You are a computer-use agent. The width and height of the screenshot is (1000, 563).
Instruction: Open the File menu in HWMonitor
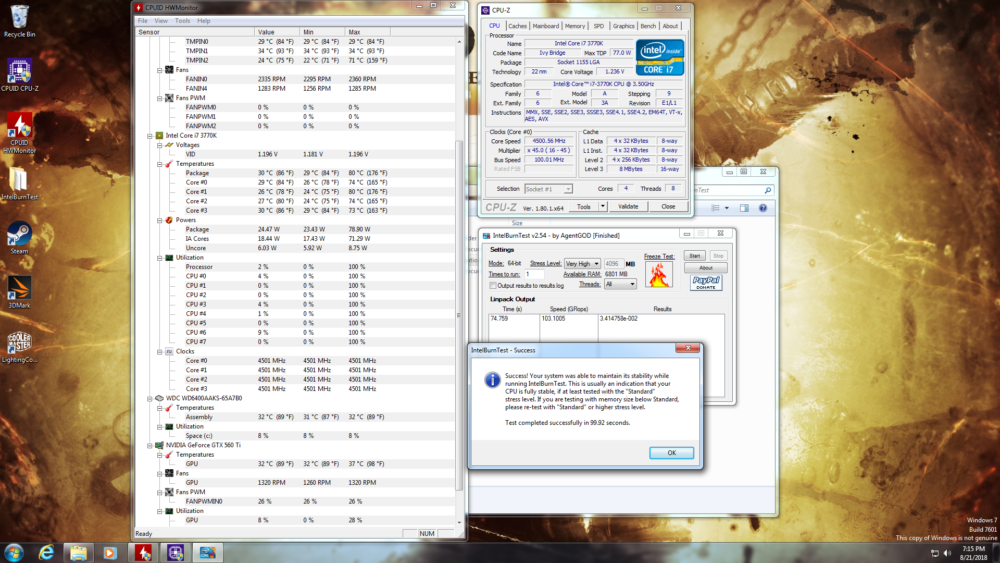tap(142, 21)
